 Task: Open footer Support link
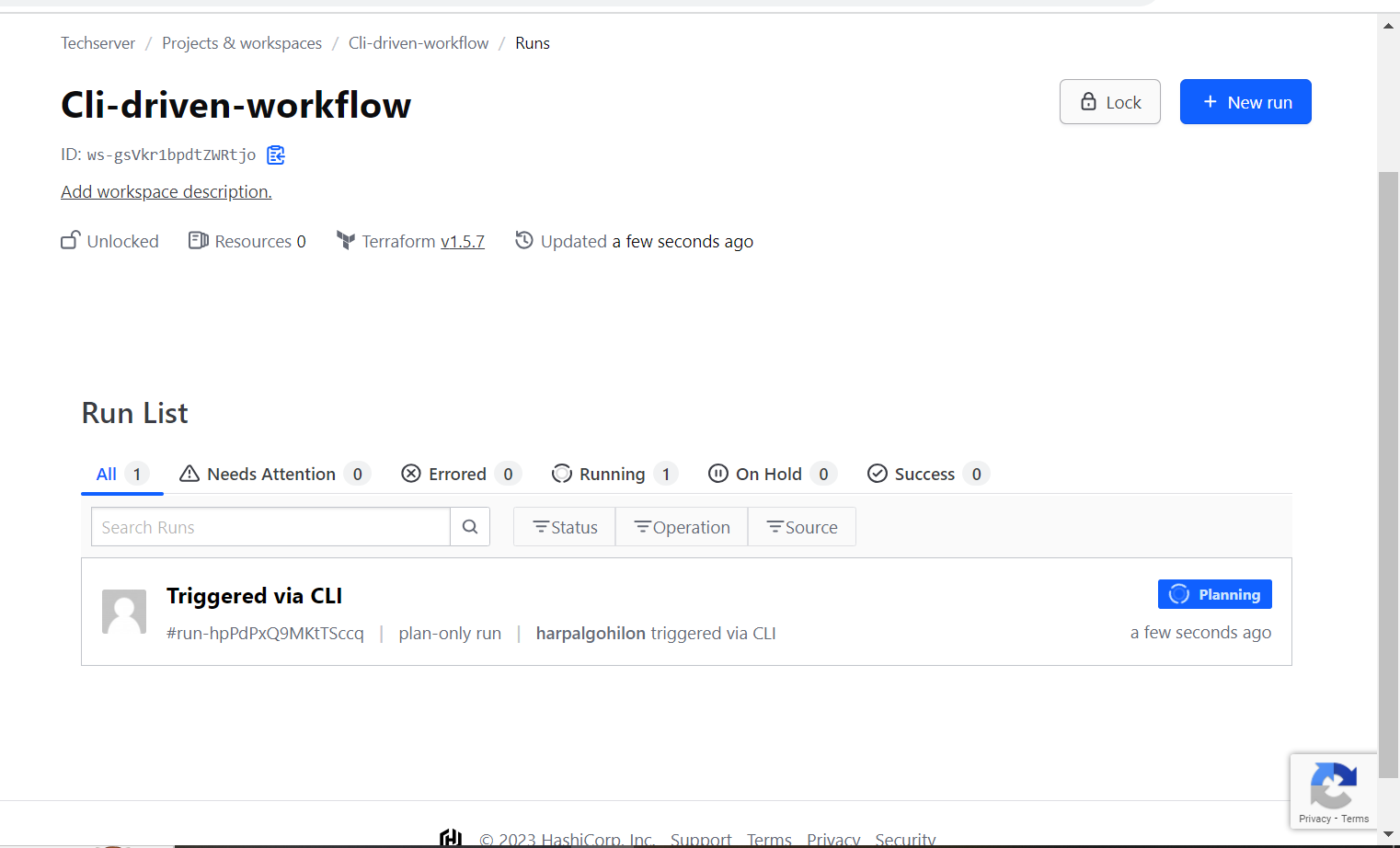701,839
